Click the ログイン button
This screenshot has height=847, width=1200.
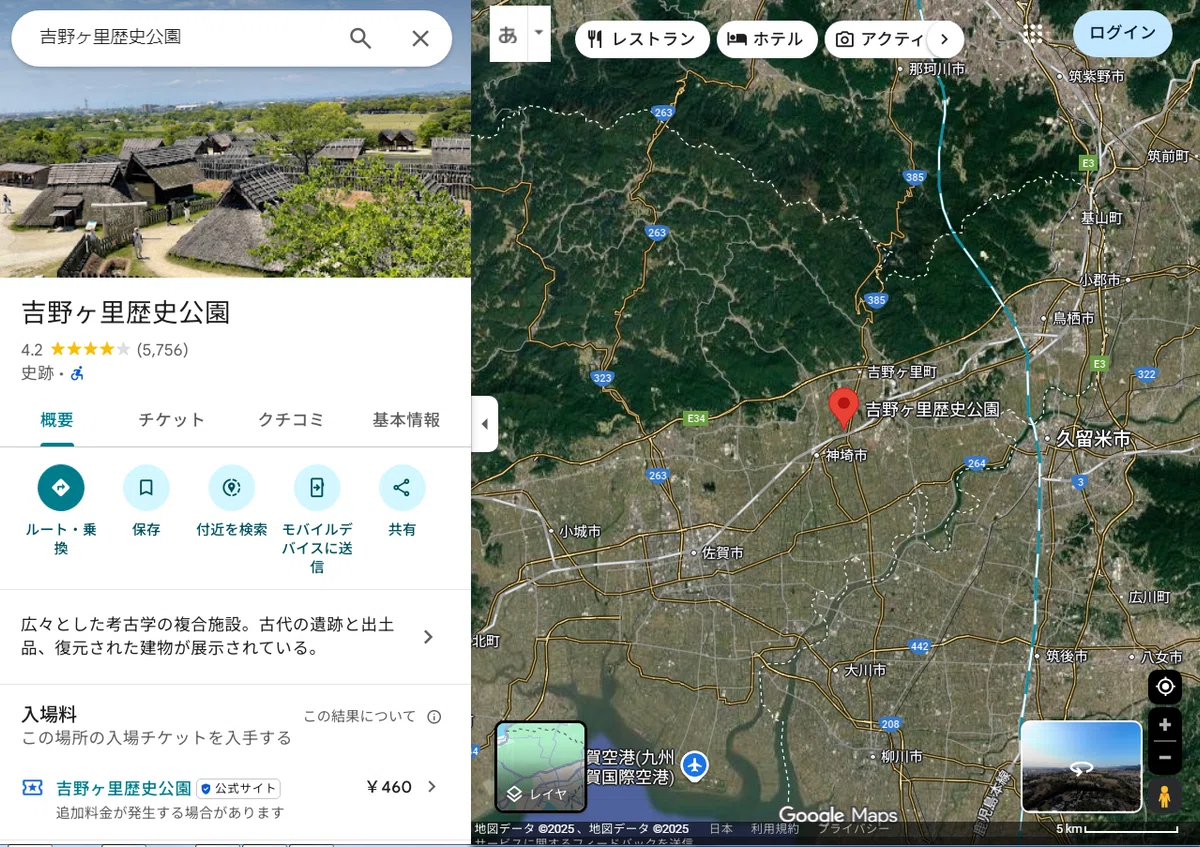pos(1123,33)
